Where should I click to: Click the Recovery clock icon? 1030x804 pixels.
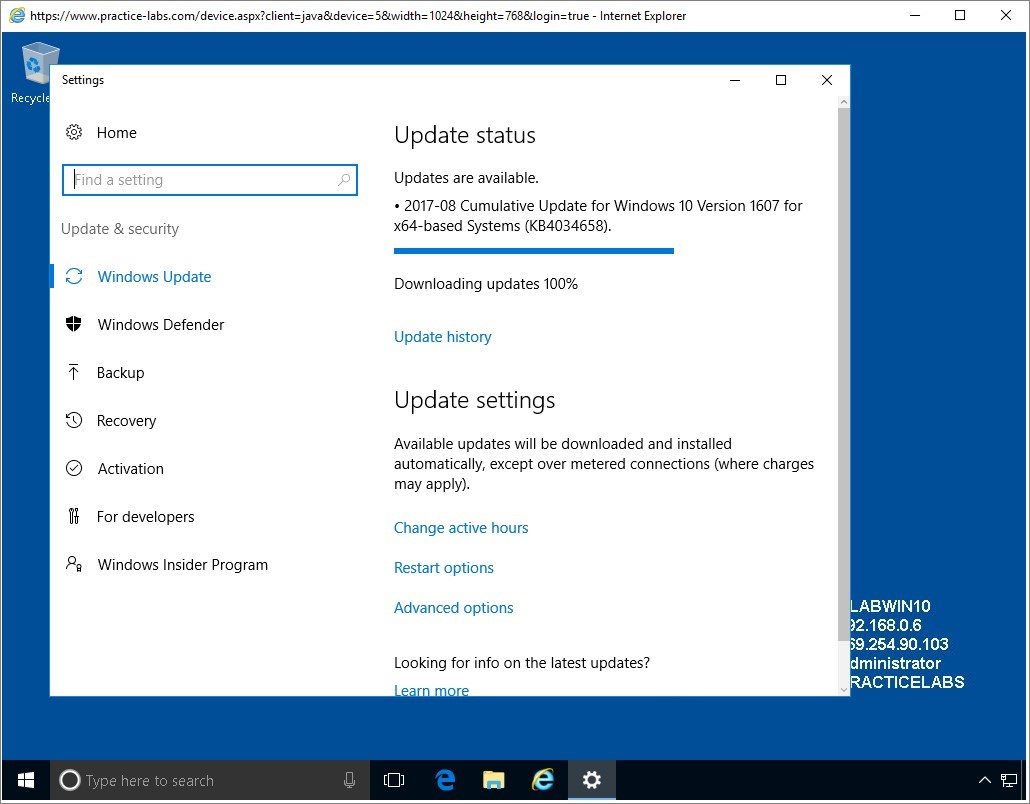coord(74,420)
